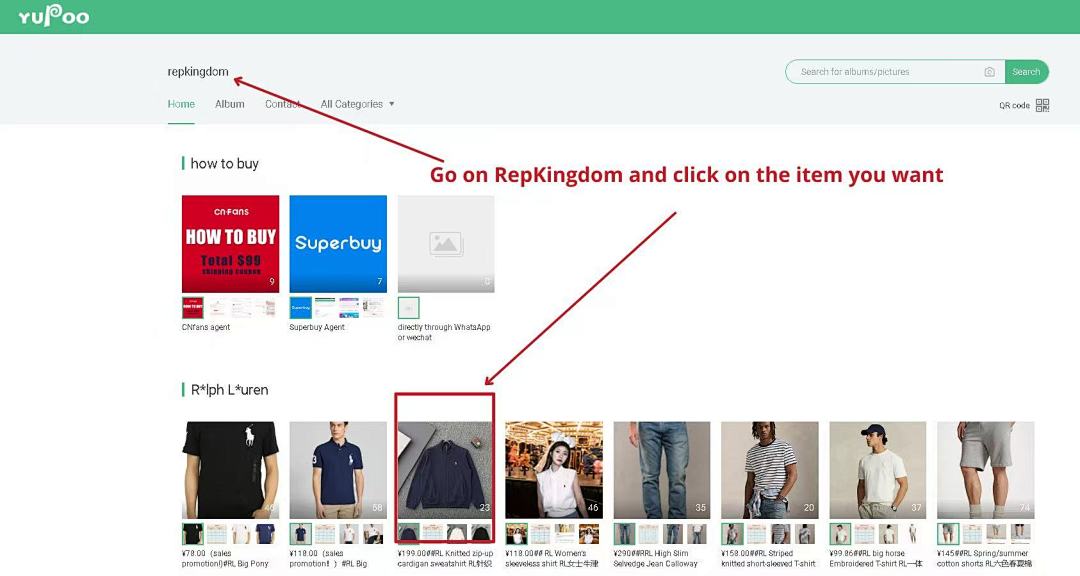Open the Superbuy album cover
The width and height of the screenshot is (1080, 576).
(x=338, y=244)
